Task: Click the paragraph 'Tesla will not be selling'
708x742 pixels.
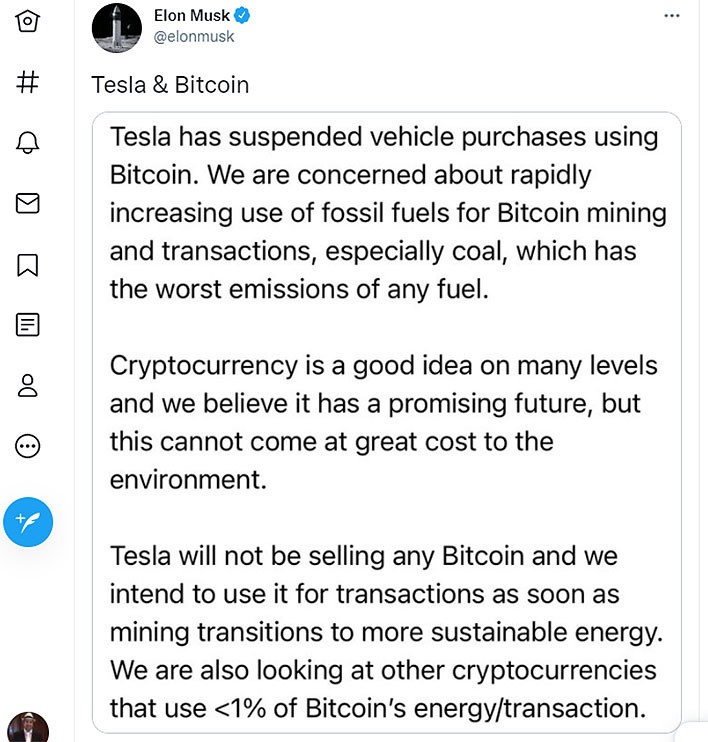Action: (386, 632)
